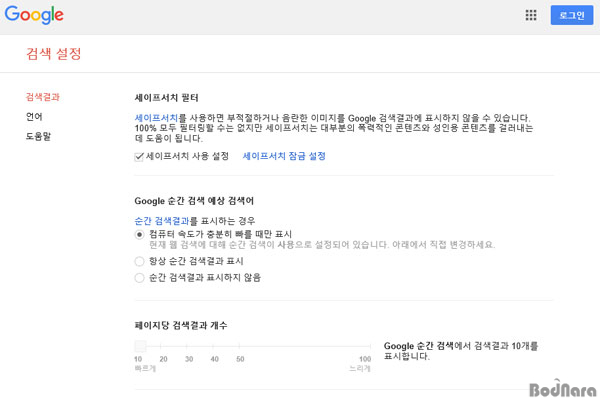Click the 20 mark on results slider
Image resolution: width=600 pixels, height=400 pixels.
coord(161,346)
